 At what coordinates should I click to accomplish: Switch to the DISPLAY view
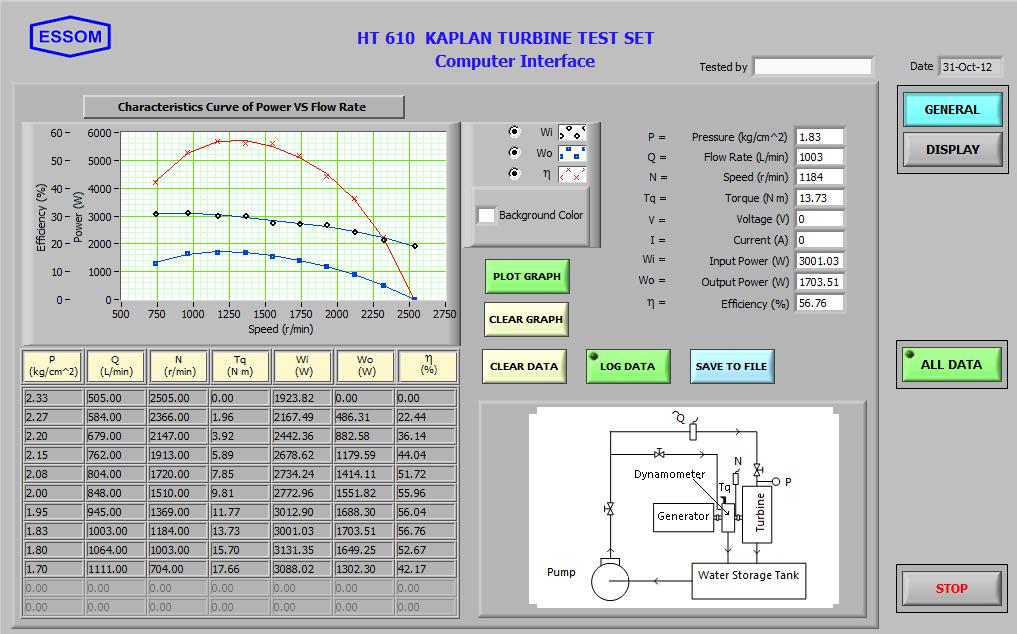click(x=951, y=149)
